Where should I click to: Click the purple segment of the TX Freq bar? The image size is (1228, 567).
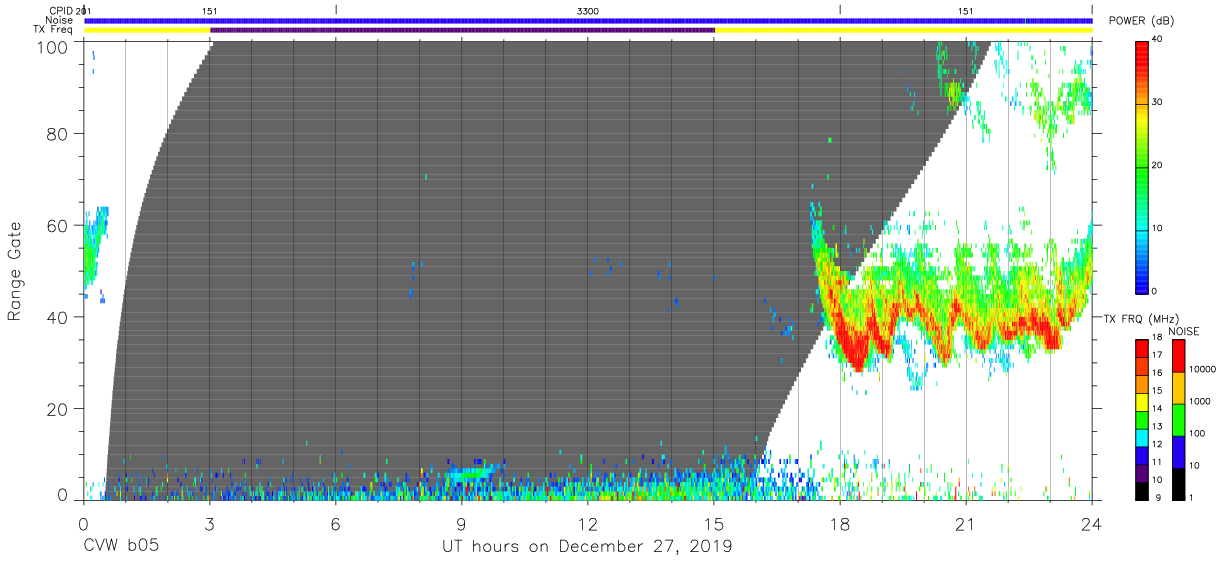click(462, 30)
